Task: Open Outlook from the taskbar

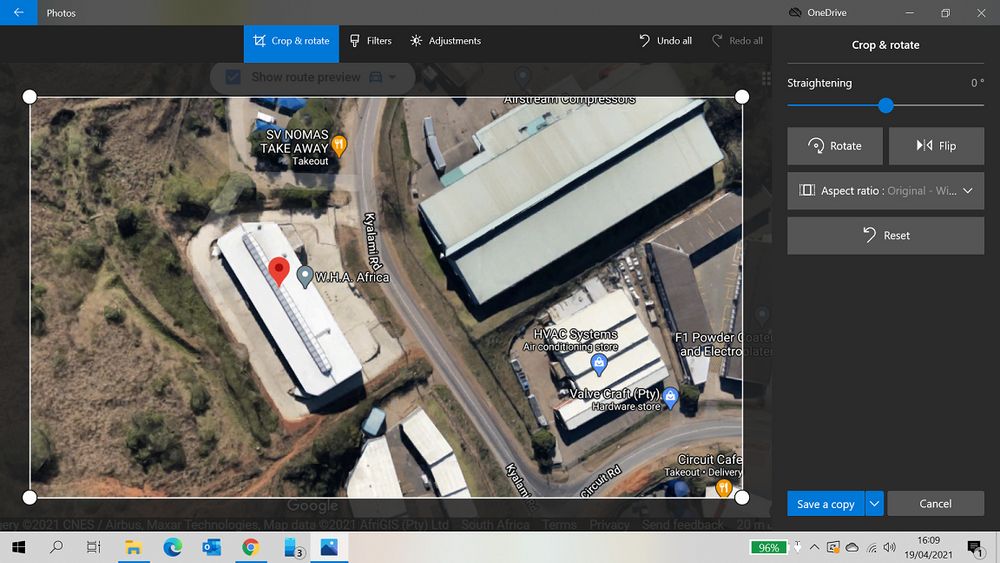Action: pyautogui.click(x=211, y=547)
